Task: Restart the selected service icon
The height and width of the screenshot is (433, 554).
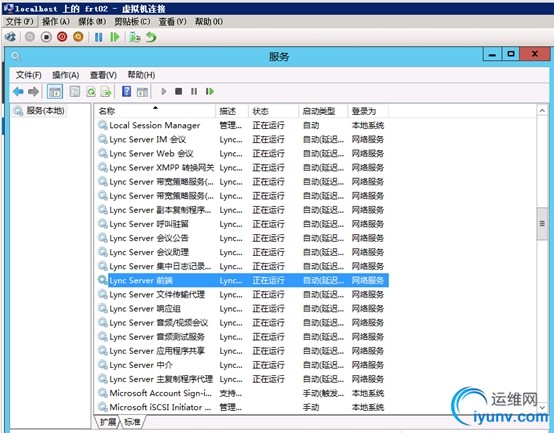Action: coord(210,92)
